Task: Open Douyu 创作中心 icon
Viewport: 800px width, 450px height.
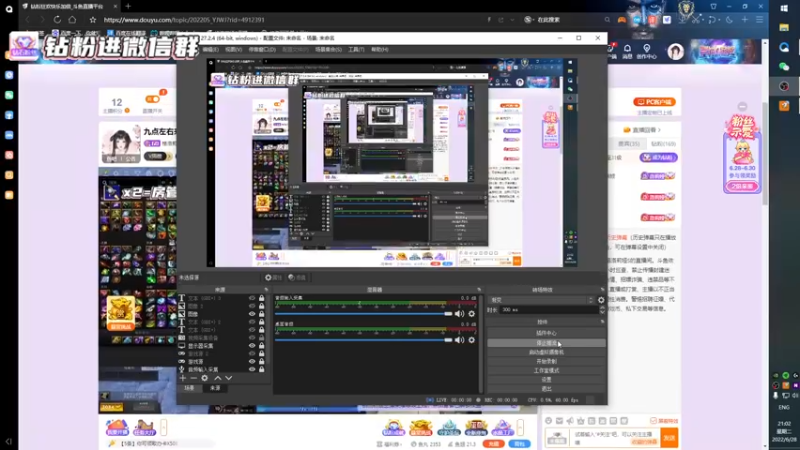Action: click(x=646, y=51)
